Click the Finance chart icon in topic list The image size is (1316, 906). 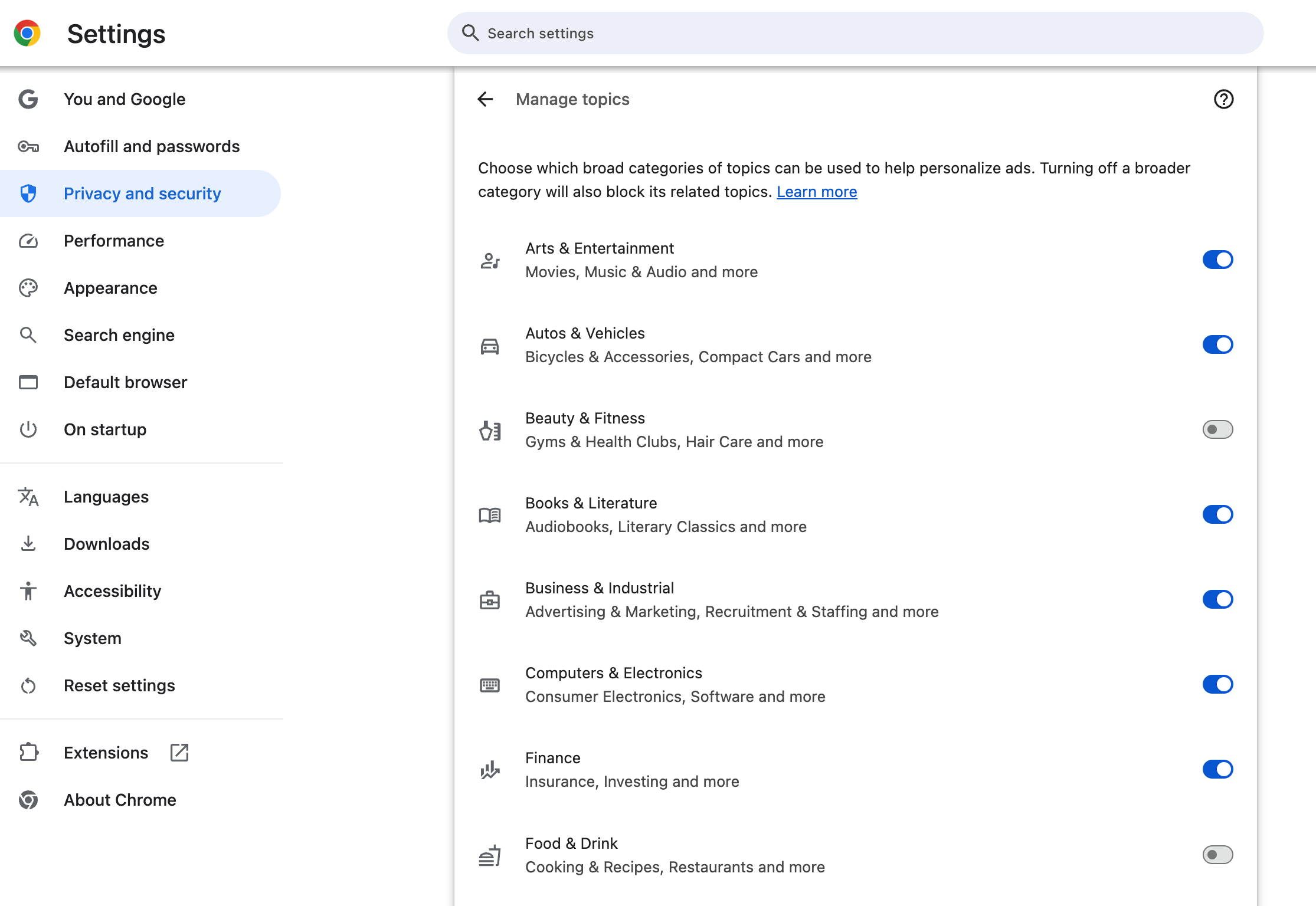pos(490,770)
